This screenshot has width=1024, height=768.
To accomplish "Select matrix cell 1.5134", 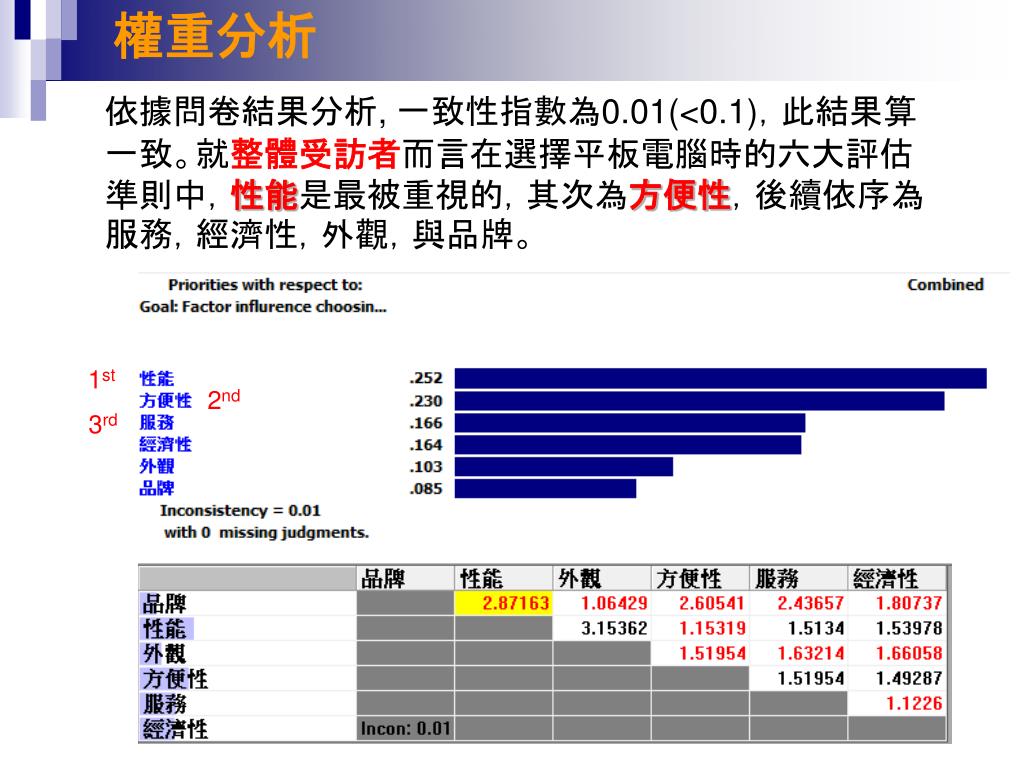I will pyautogui.click(x=798, y=628).
